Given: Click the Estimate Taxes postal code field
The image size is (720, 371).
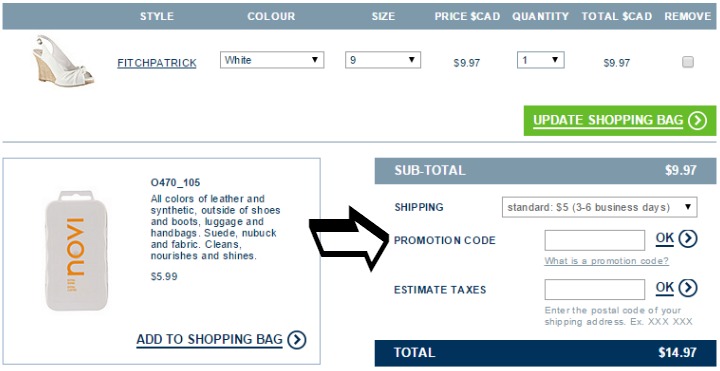Looking at the screenshot, I should (595, 290).
